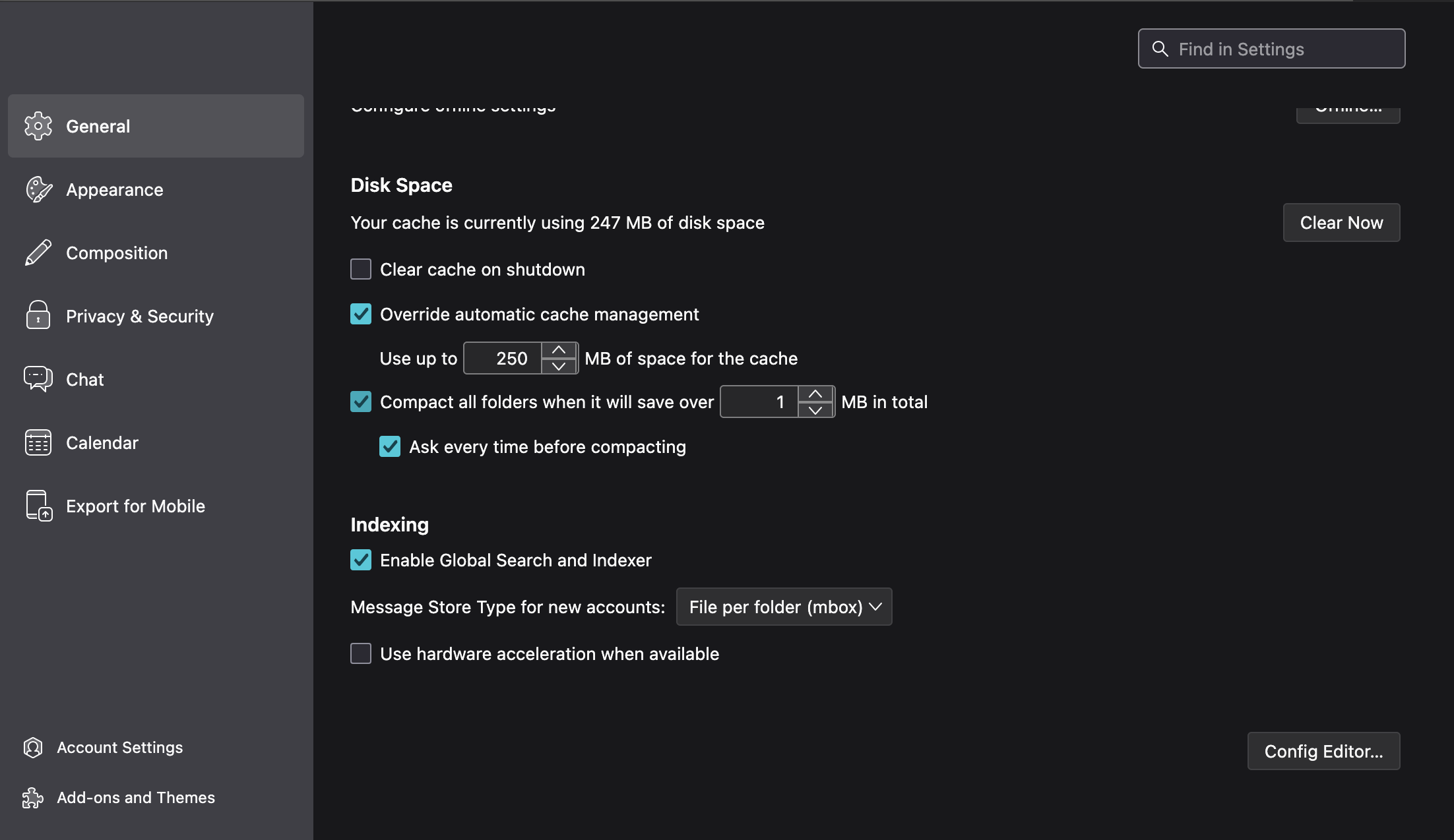Click the Calendar icon in the sidebar
The image size is (1454, 840).
tap(38, 442)
